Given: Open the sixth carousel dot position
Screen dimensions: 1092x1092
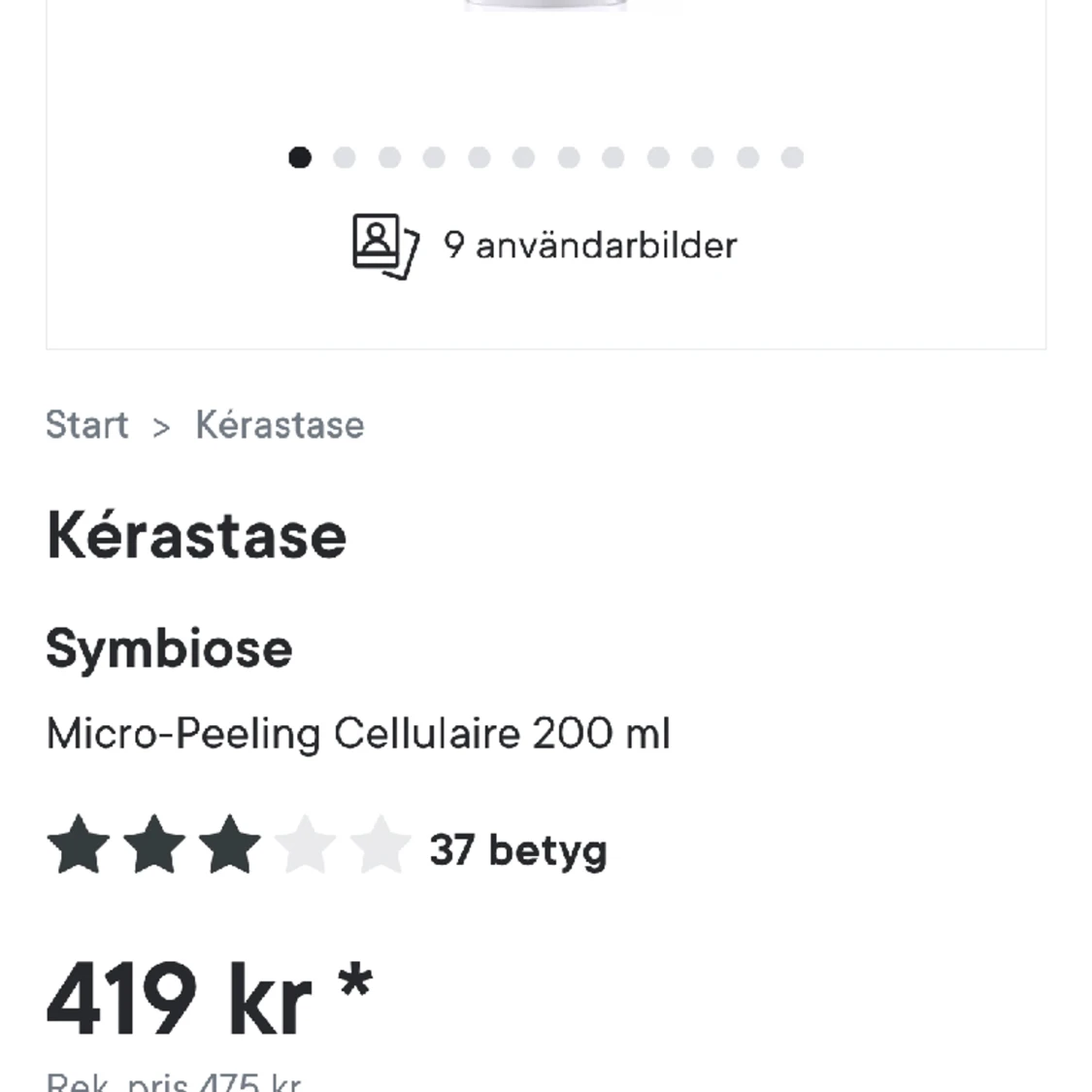Looking at the screenshot, I should (525, 157).
